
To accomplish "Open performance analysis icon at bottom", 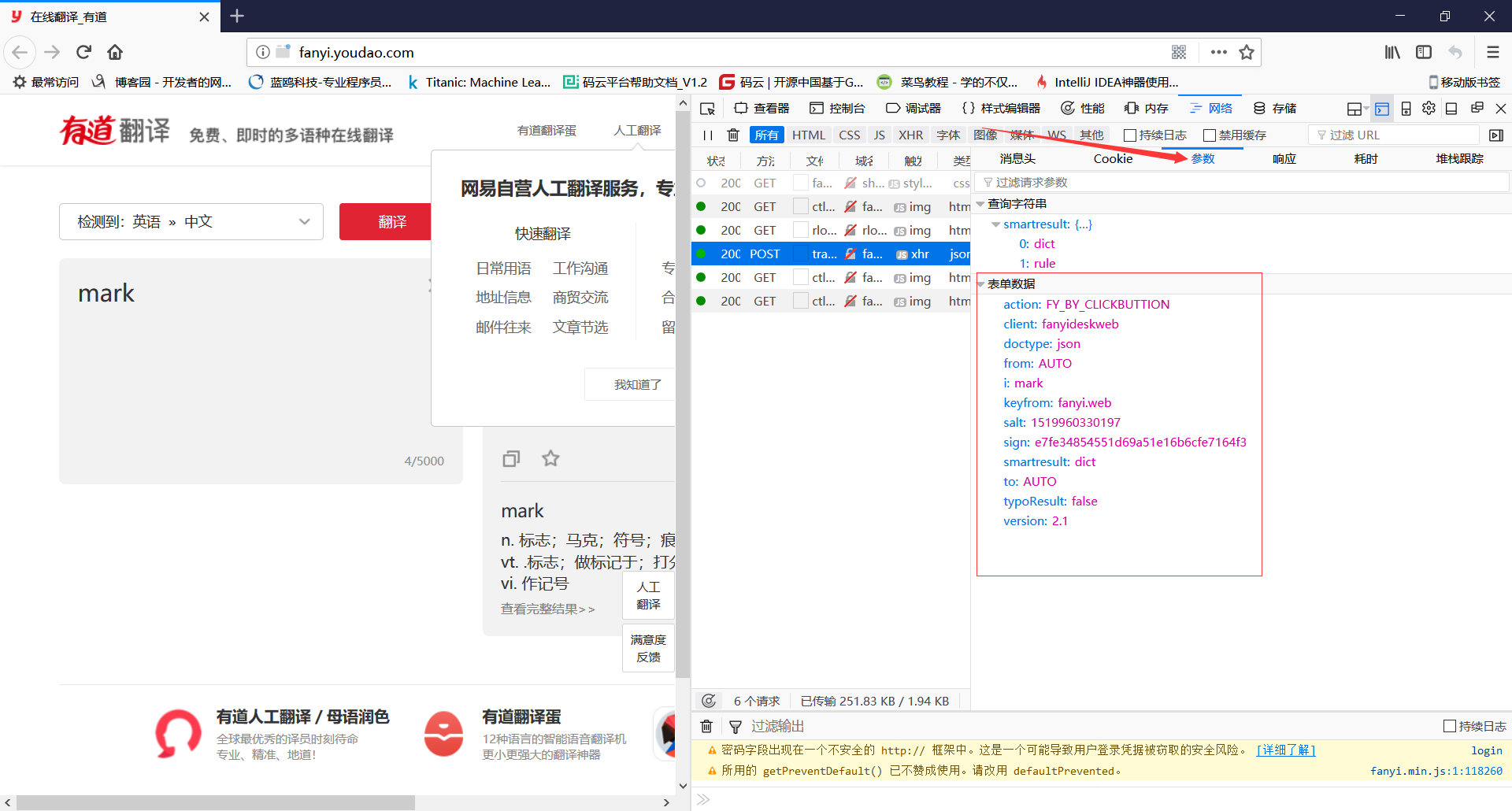I will click(709, 701).
